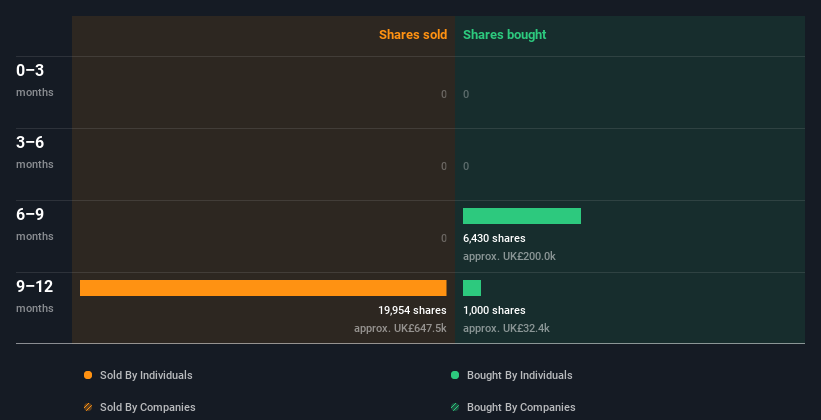Click the shares sold zero in 0–3 months row

click(444, 94)
